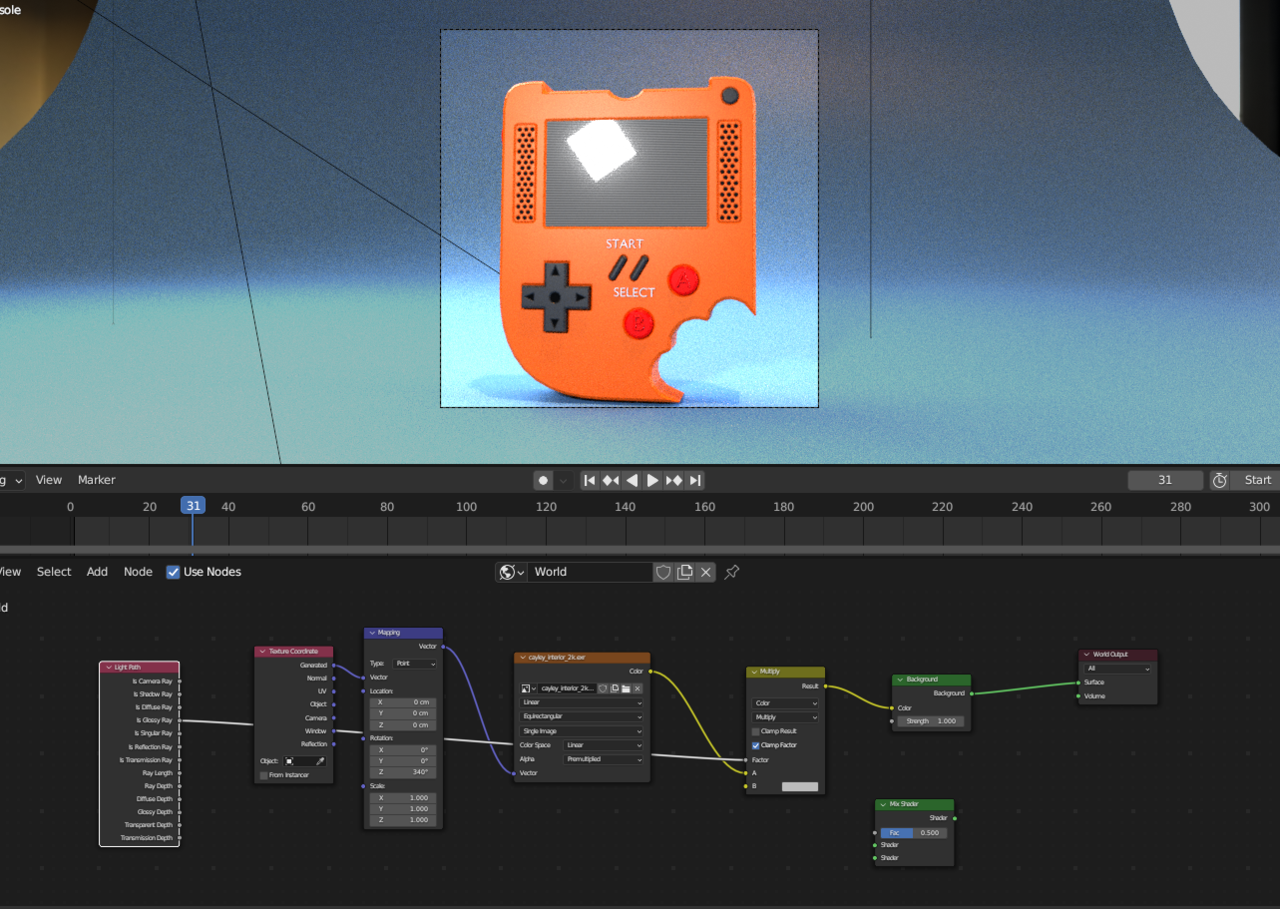Viewport: 1280px width, 909px height.
Task: Enable Clamp Result on the Multiply node
Action: click(753, 731)
